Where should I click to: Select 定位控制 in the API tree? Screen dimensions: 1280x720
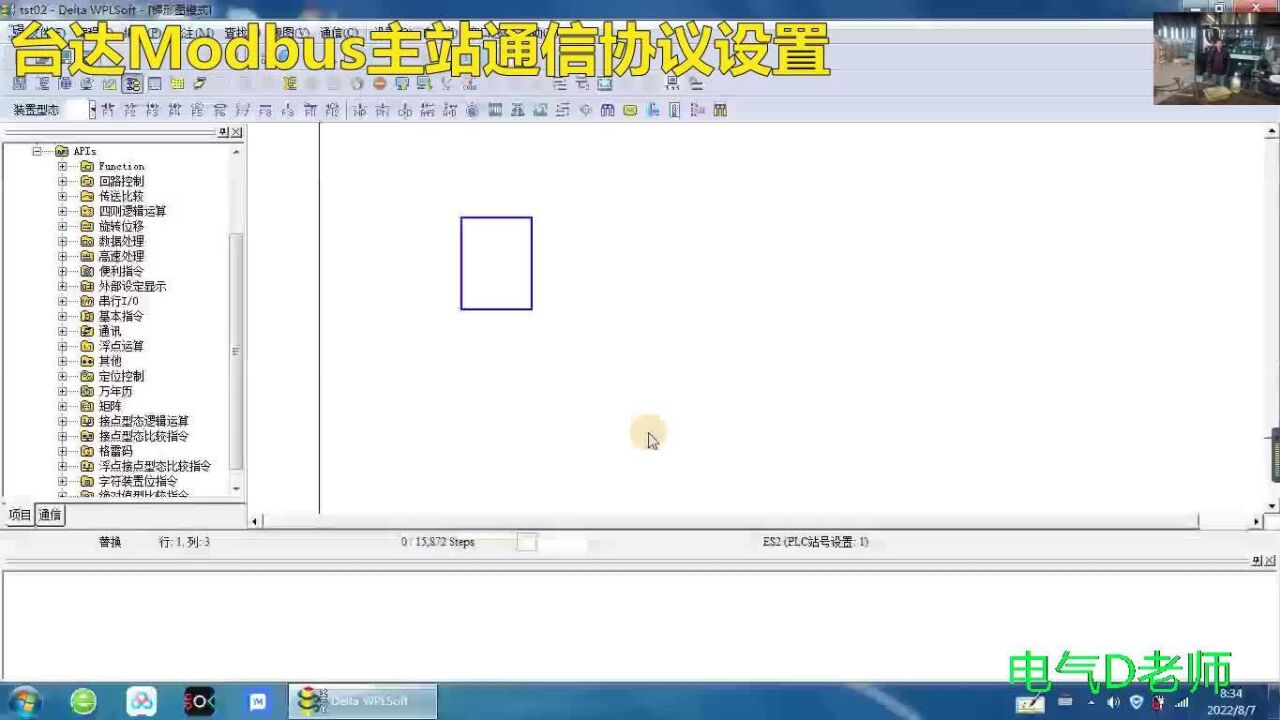121,376
